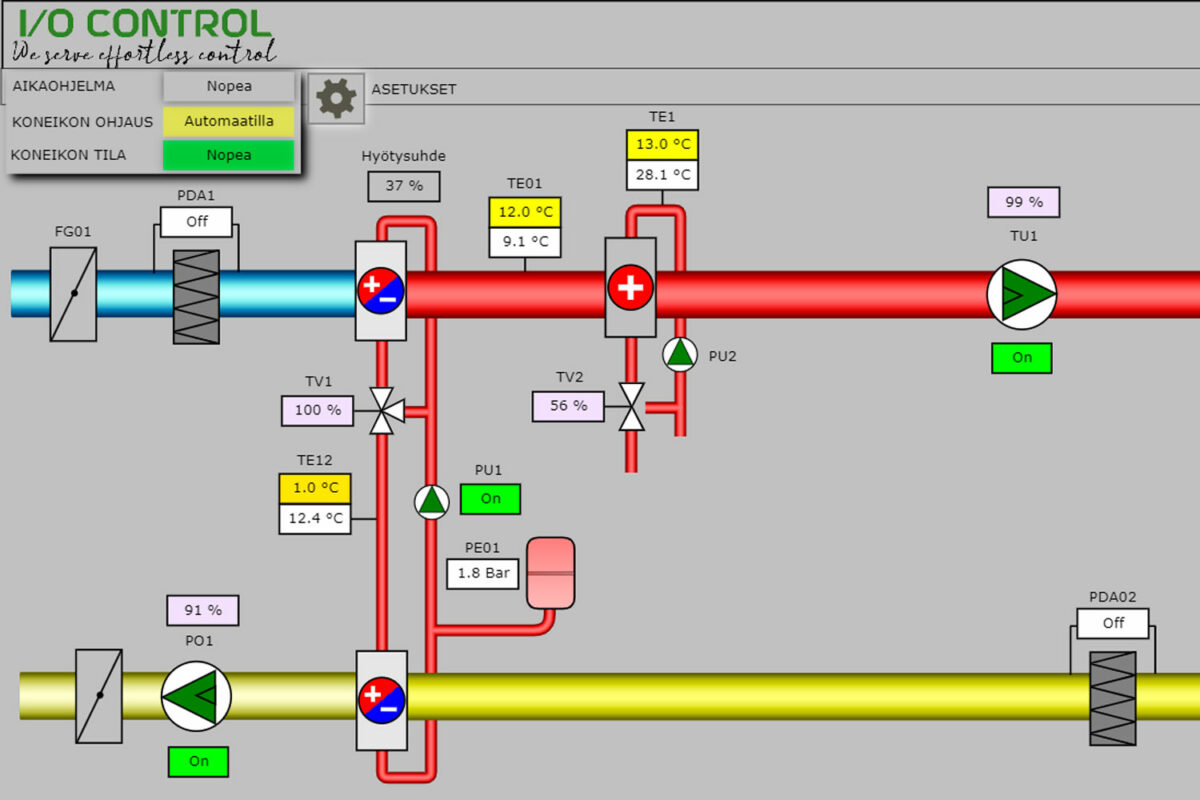1200x800 pixels.
Task: Toggle the PO1 fan On status
Action: 198,761
